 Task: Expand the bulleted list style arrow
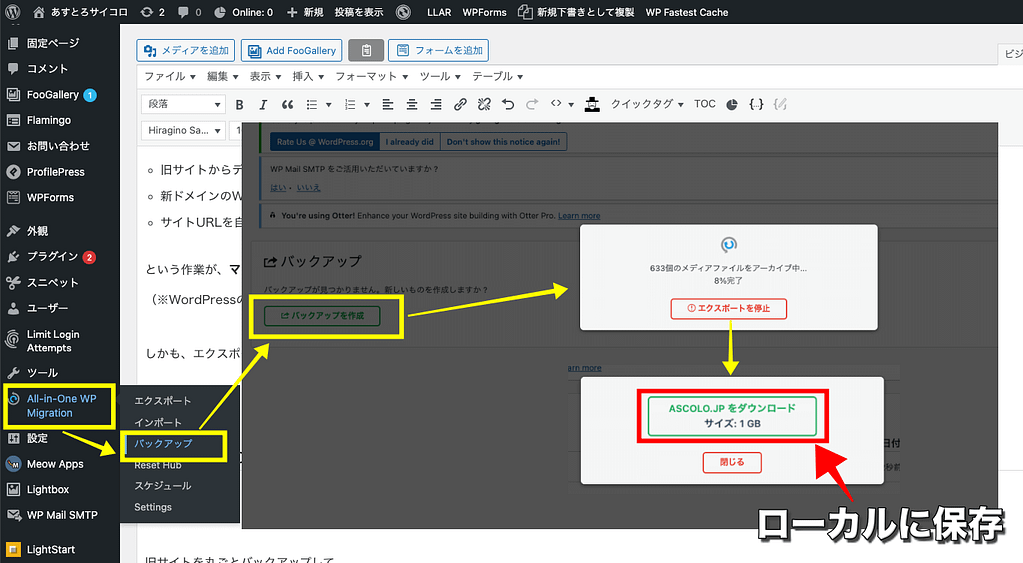329,104
